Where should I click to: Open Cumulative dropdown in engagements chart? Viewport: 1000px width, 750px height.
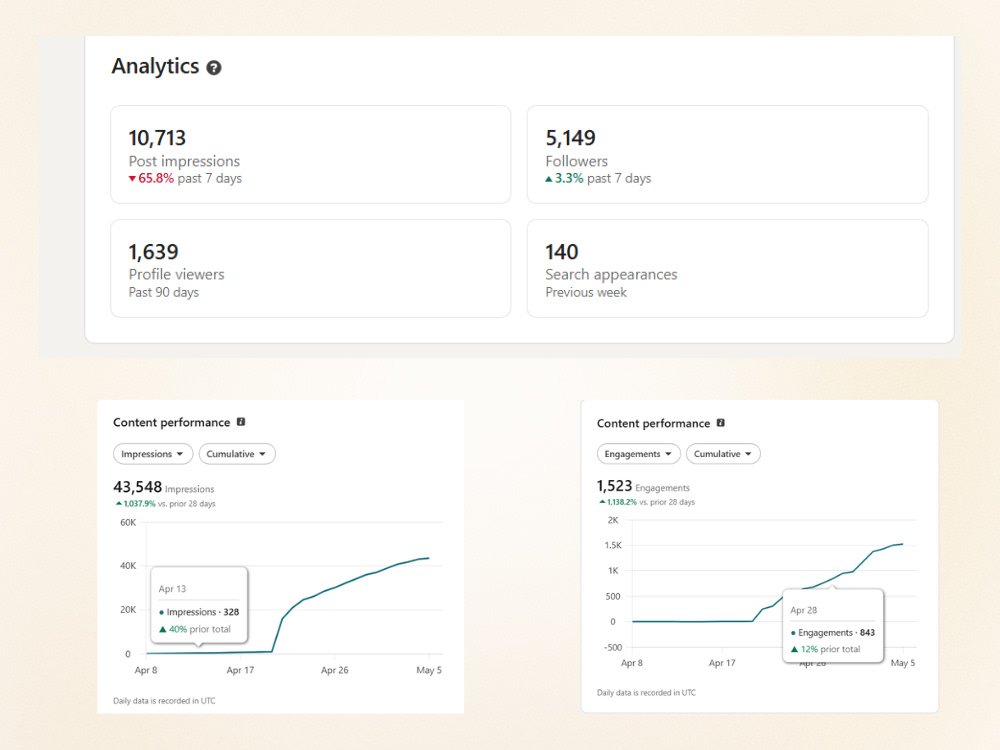click(723, 454)
